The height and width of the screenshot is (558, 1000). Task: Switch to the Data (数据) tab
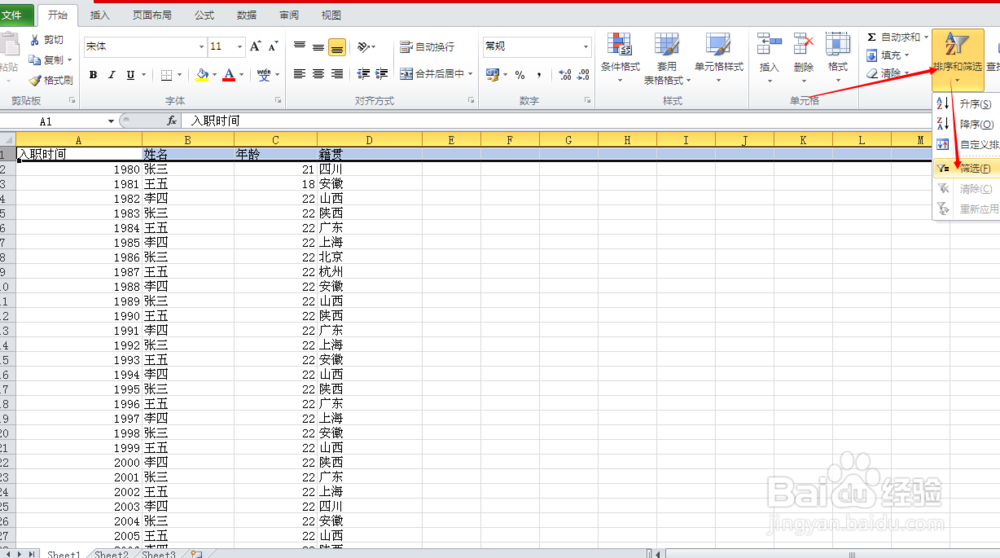247,15
